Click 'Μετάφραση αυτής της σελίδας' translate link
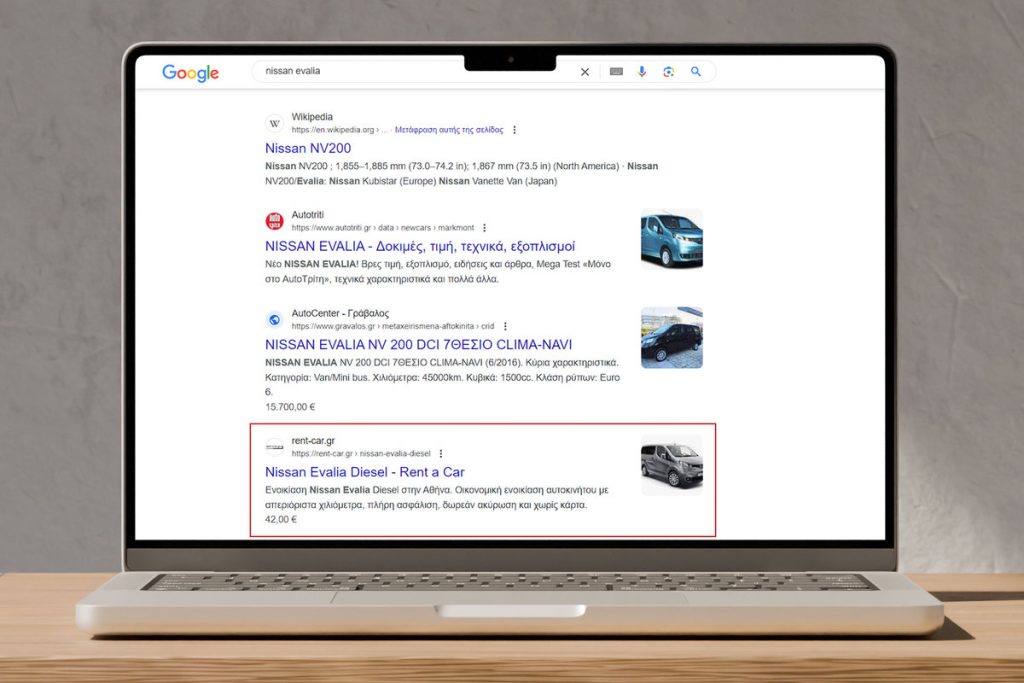 449,130
